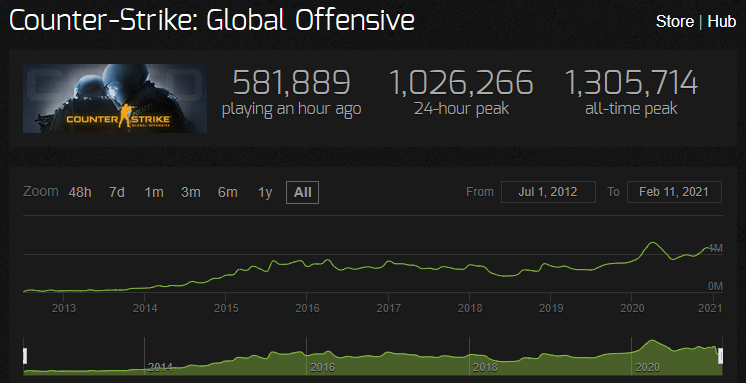746x383 pixels.
Task: Click the Counter-Strike game banner image
Action: pyautogui.click(x=115, y=98)
